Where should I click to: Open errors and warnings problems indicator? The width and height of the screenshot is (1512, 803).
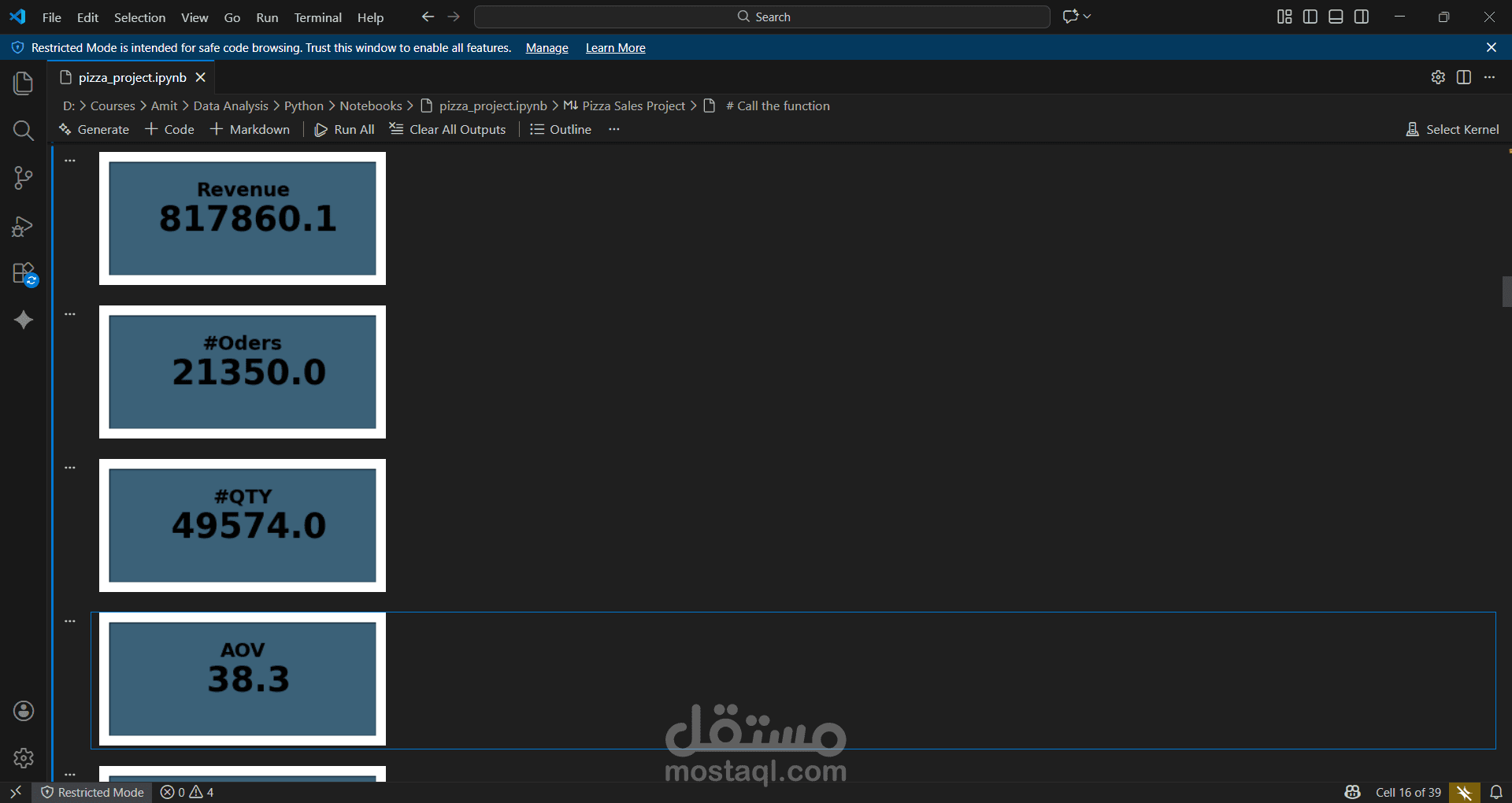[187, 792]
